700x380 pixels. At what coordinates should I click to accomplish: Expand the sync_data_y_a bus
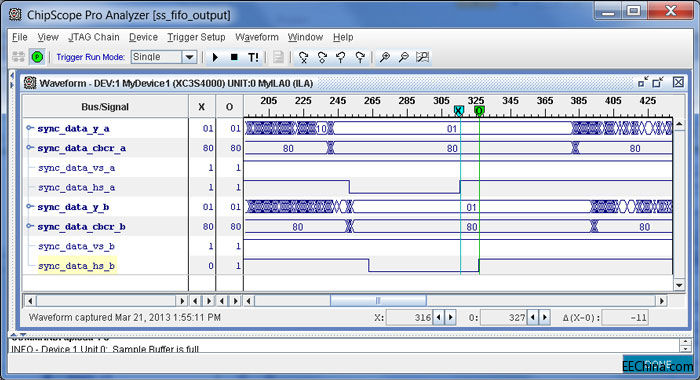(29, 128)
